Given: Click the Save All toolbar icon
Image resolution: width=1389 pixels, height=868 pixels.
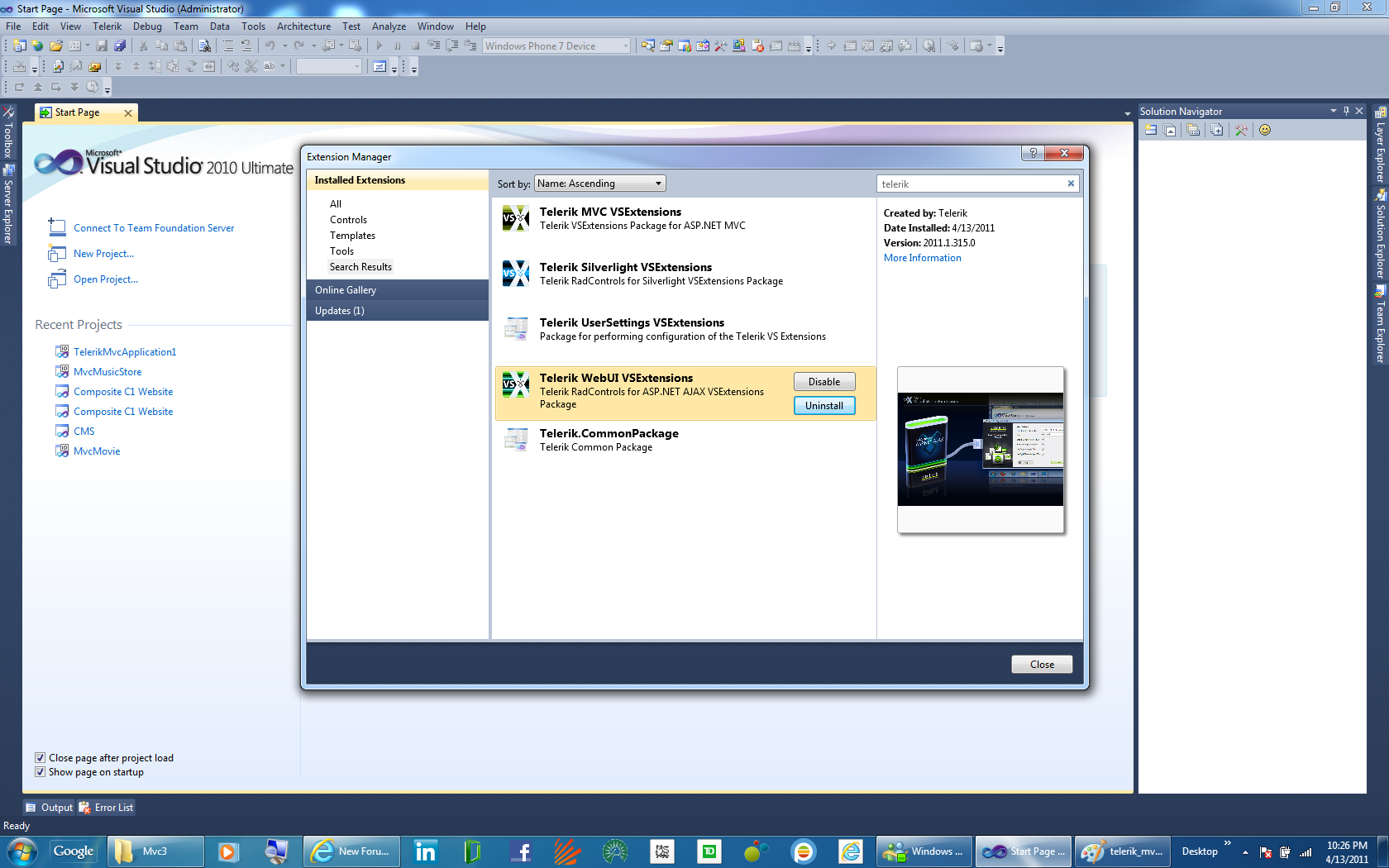Looking at the screenshot, I should pyautogui.click(x=120, y=46).
